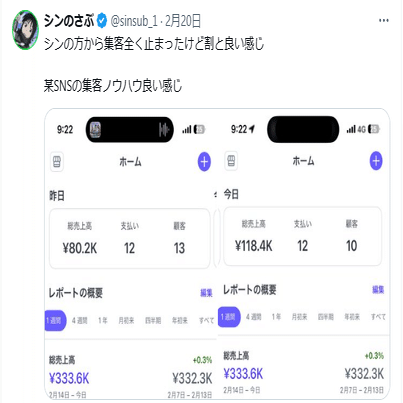Viewport: 403px width, 403px height.
Task: Tap the audio waveform icon in Dynamic Island
Action: click(164, 129)
